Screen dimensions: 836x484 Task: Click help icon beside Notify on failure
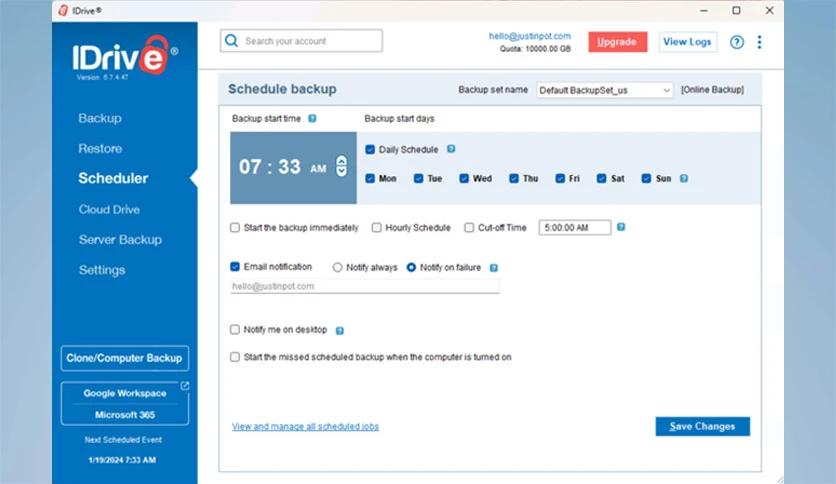(494, 268)
